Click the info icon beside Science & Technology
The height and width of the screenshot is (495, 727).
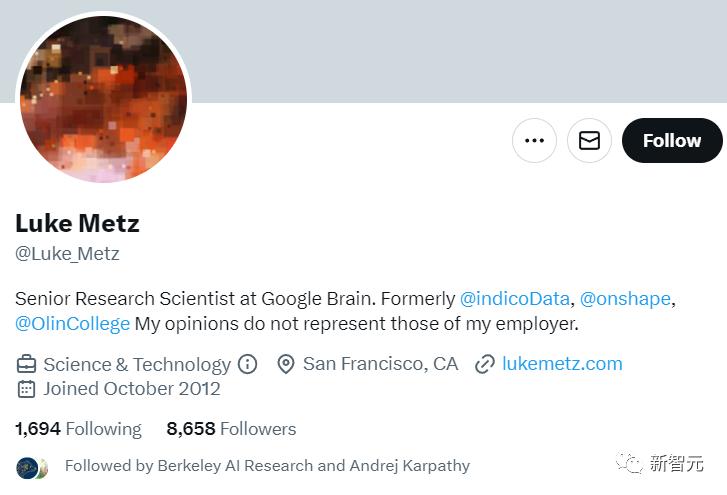click(248, 364)
